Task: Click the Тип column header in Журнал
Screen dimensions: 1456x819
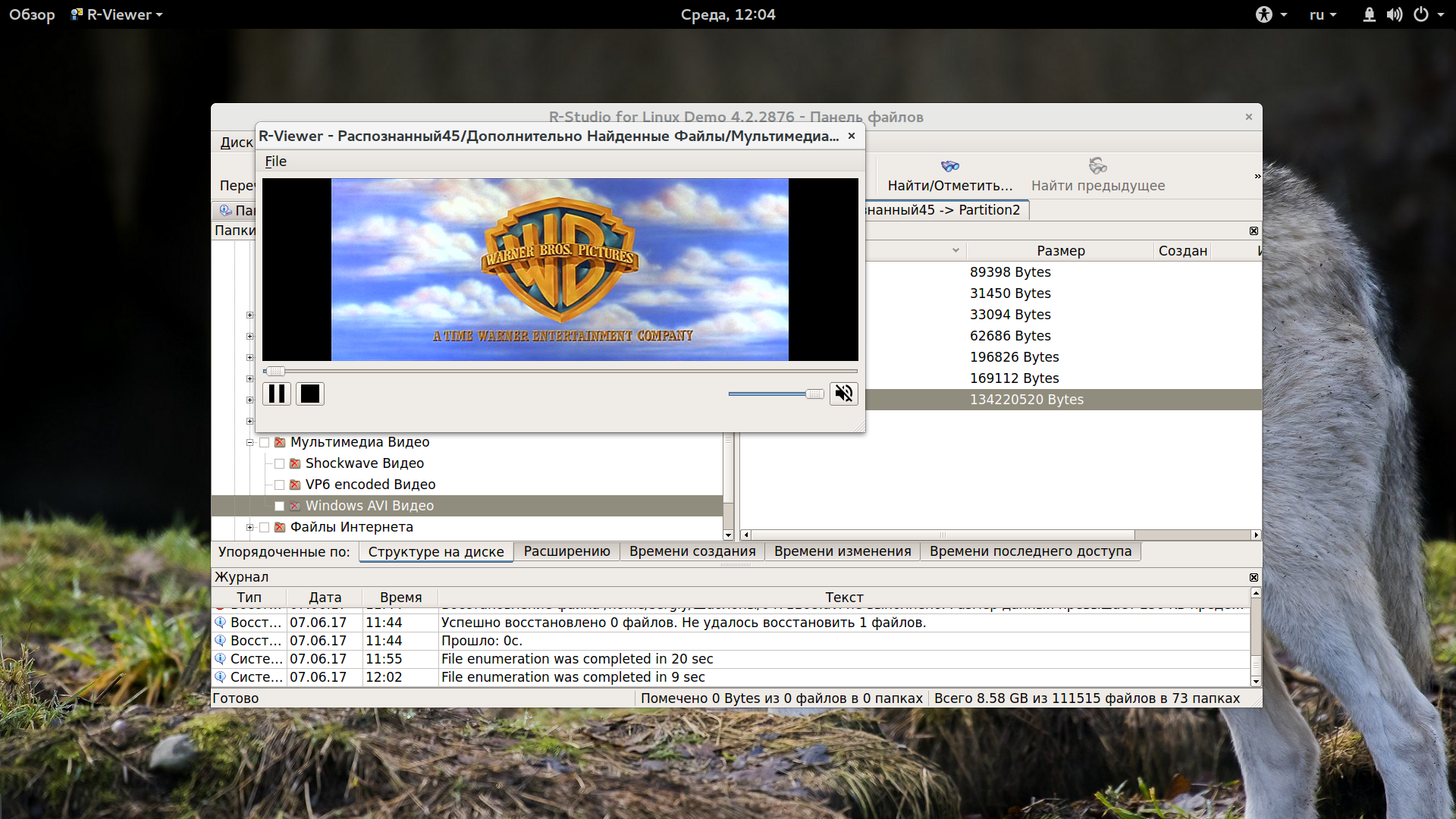Action: click(249, 598)
